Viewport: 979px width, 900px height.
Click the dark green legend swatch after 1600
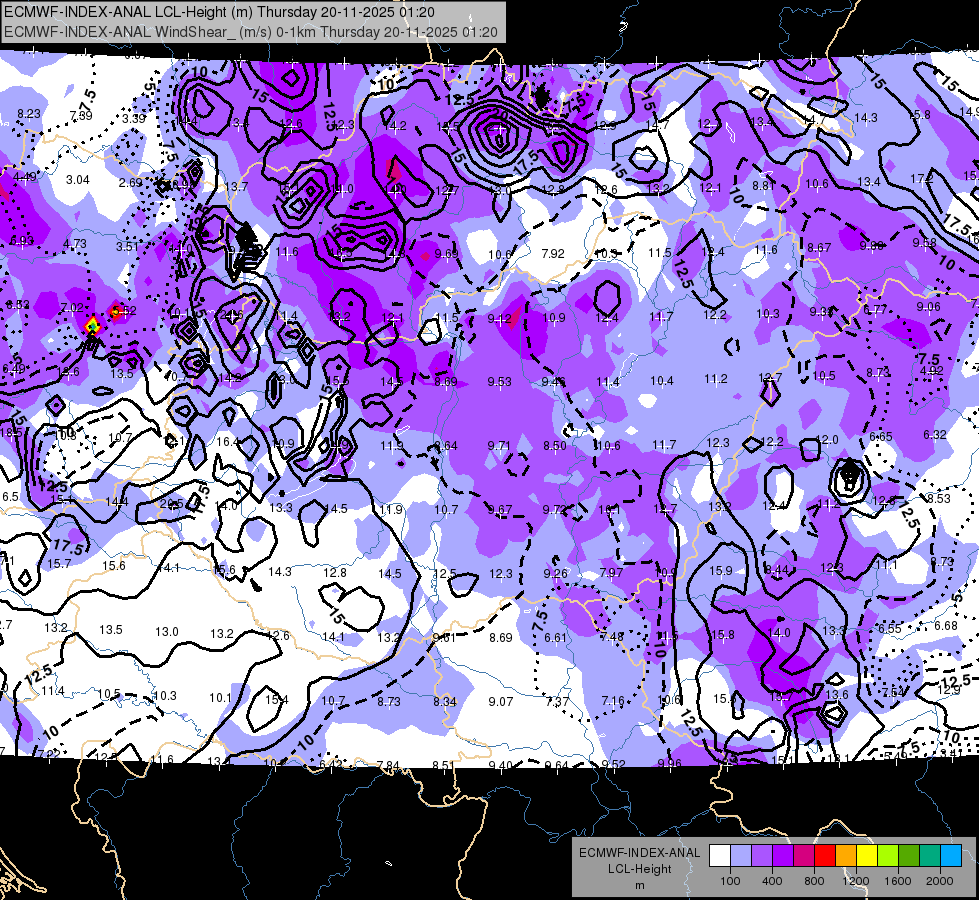pos(908,856)
